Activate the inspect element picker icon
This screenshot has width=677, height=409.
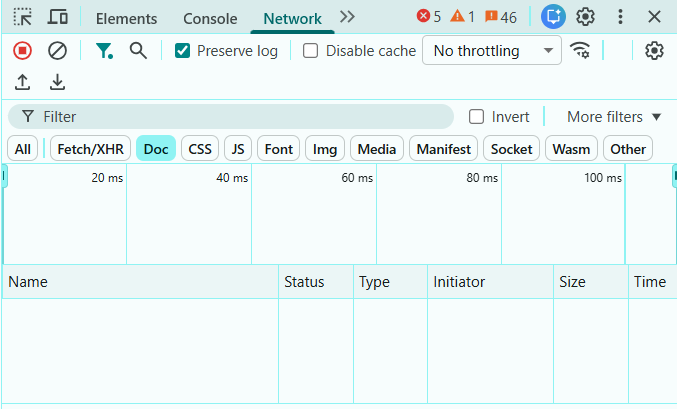[22, 17]
